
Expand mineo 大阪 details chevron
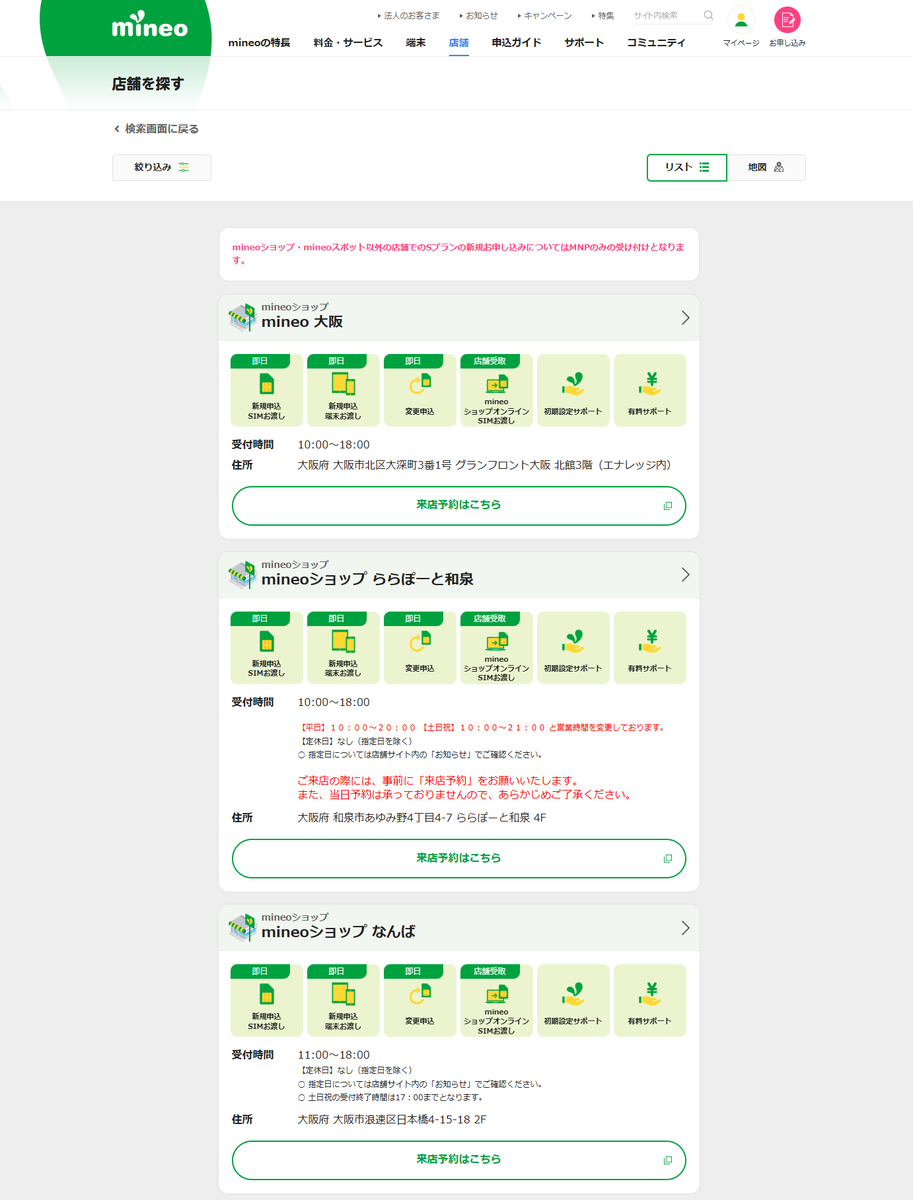point(685,318)
